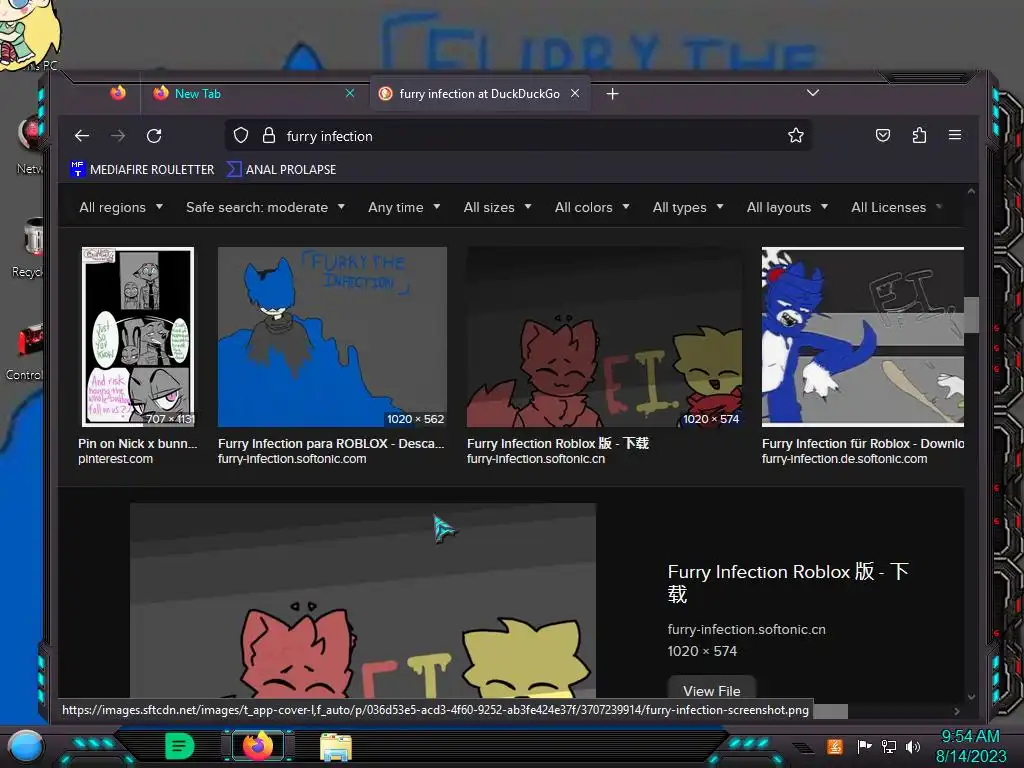Viewport: 1024px width, 768px height.
Task: Click the address bar showing furry infection
Action: tap(519, 136)
